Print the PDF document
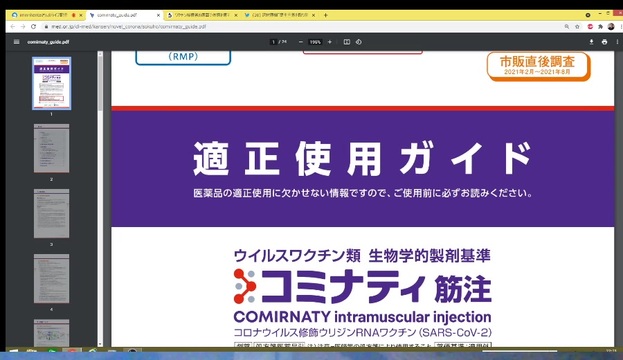The height and width of the screenshot is (360, 623). [604, 42]
